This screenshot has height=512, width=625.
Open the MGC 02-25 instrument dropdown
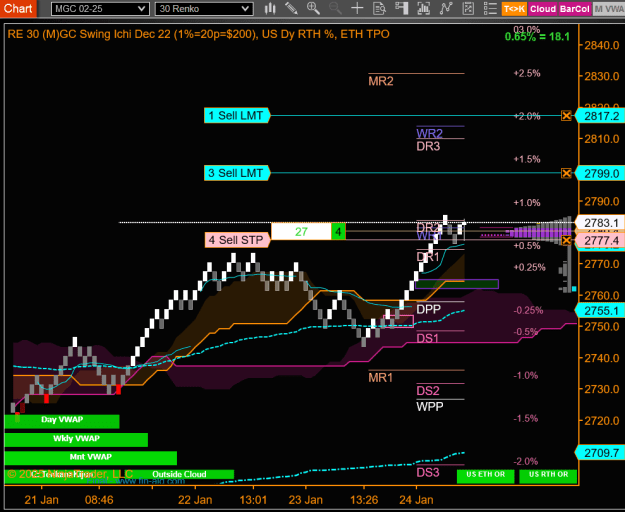pos(100,9)
